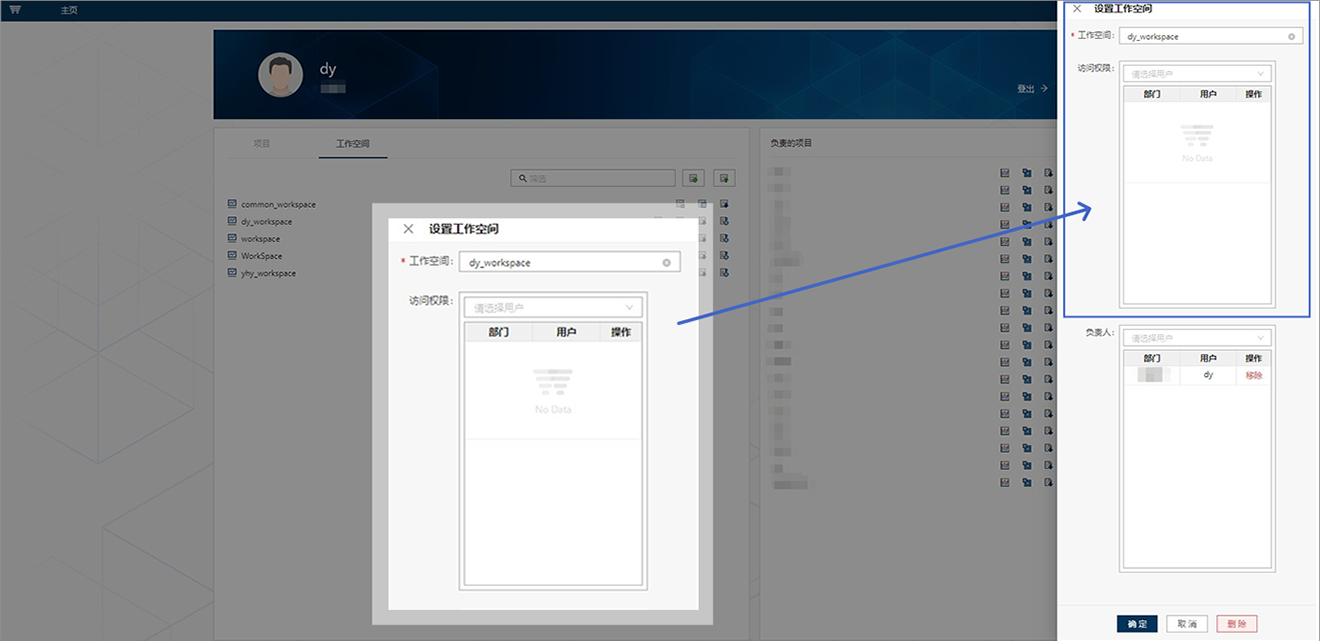Click the icon before common_workspace

pyautogui.click(x=232, y=204)
